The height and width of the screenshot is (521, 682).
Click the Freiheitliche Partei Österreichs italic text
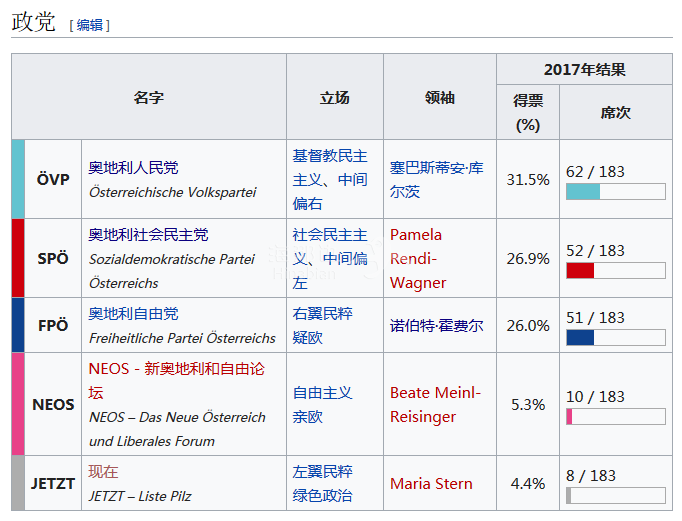point(182,338)
